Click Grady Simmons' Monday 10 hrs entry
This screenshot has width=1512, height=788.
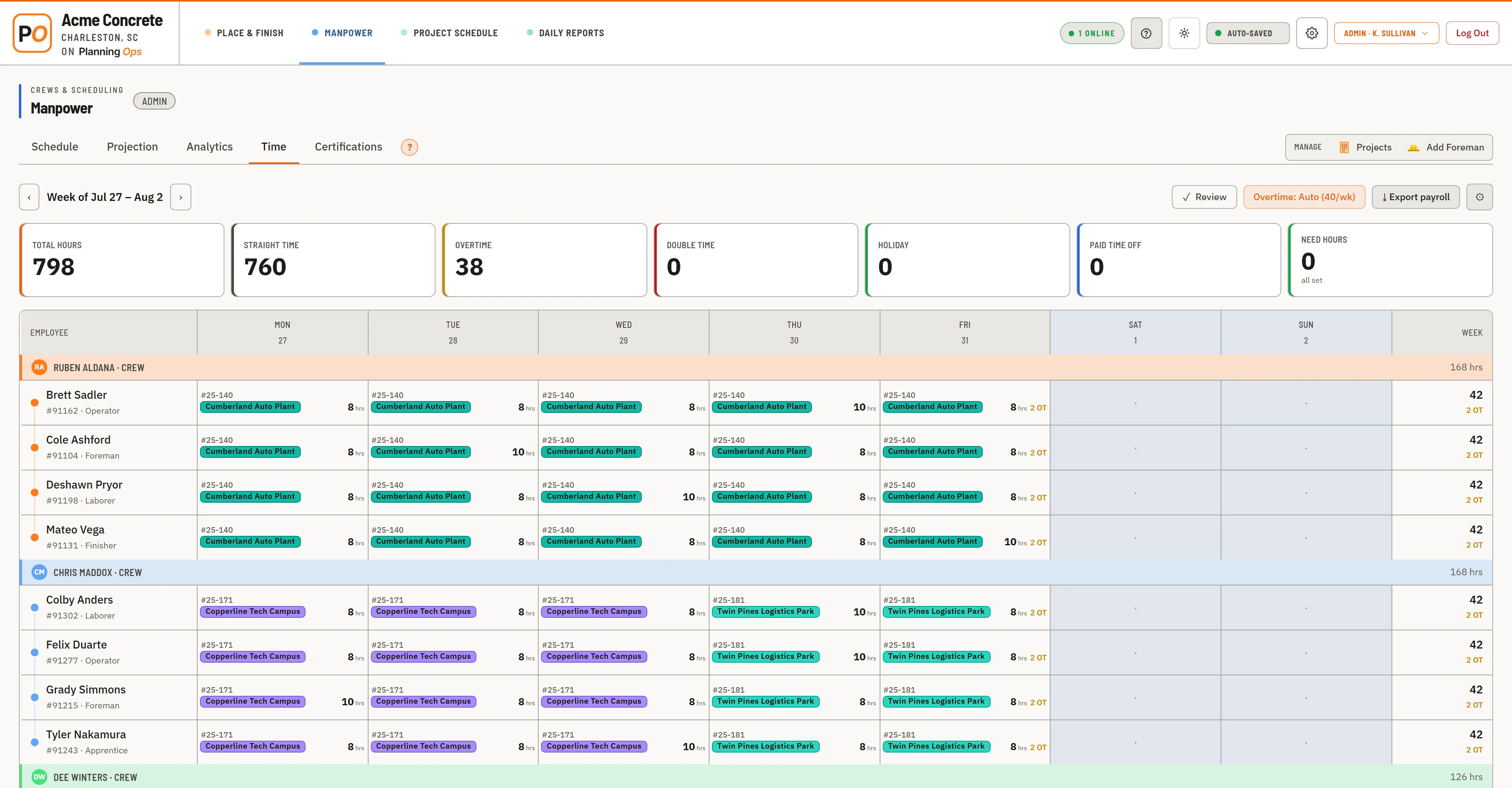click(353, 702)
